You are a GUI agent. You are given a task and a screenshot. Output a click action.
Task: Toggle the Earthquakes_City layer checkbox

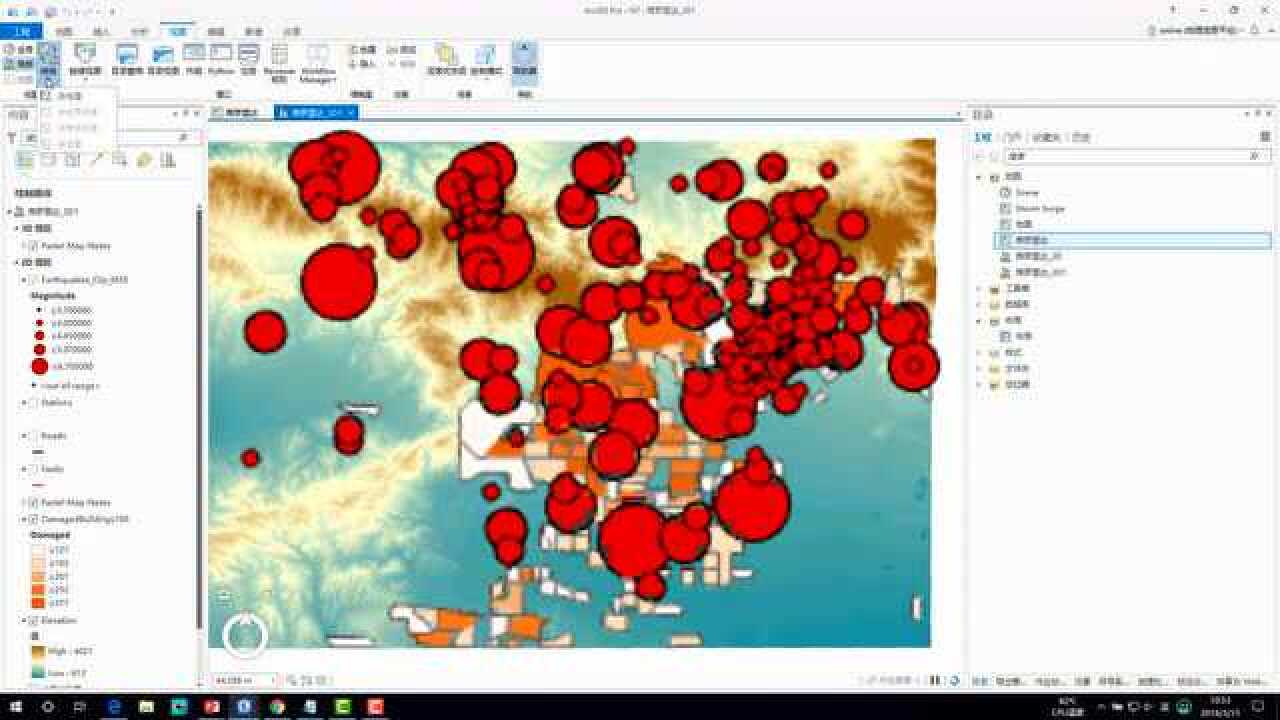point(34,280)
